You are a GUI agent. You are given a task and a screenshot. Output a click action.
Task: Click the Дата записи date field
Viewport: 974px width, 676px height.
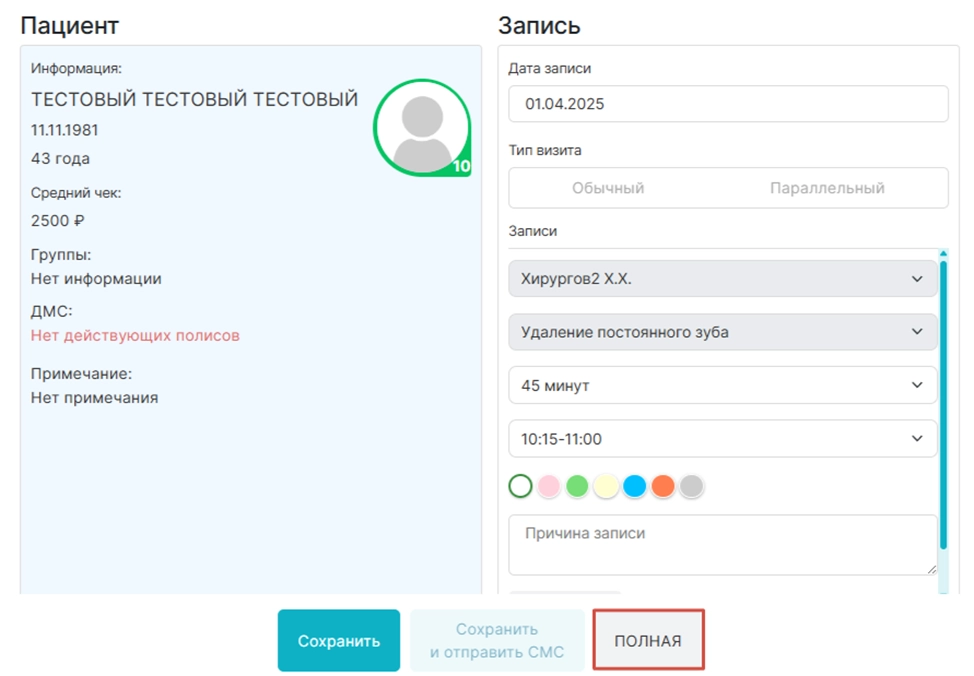click(x=728, y=104)
